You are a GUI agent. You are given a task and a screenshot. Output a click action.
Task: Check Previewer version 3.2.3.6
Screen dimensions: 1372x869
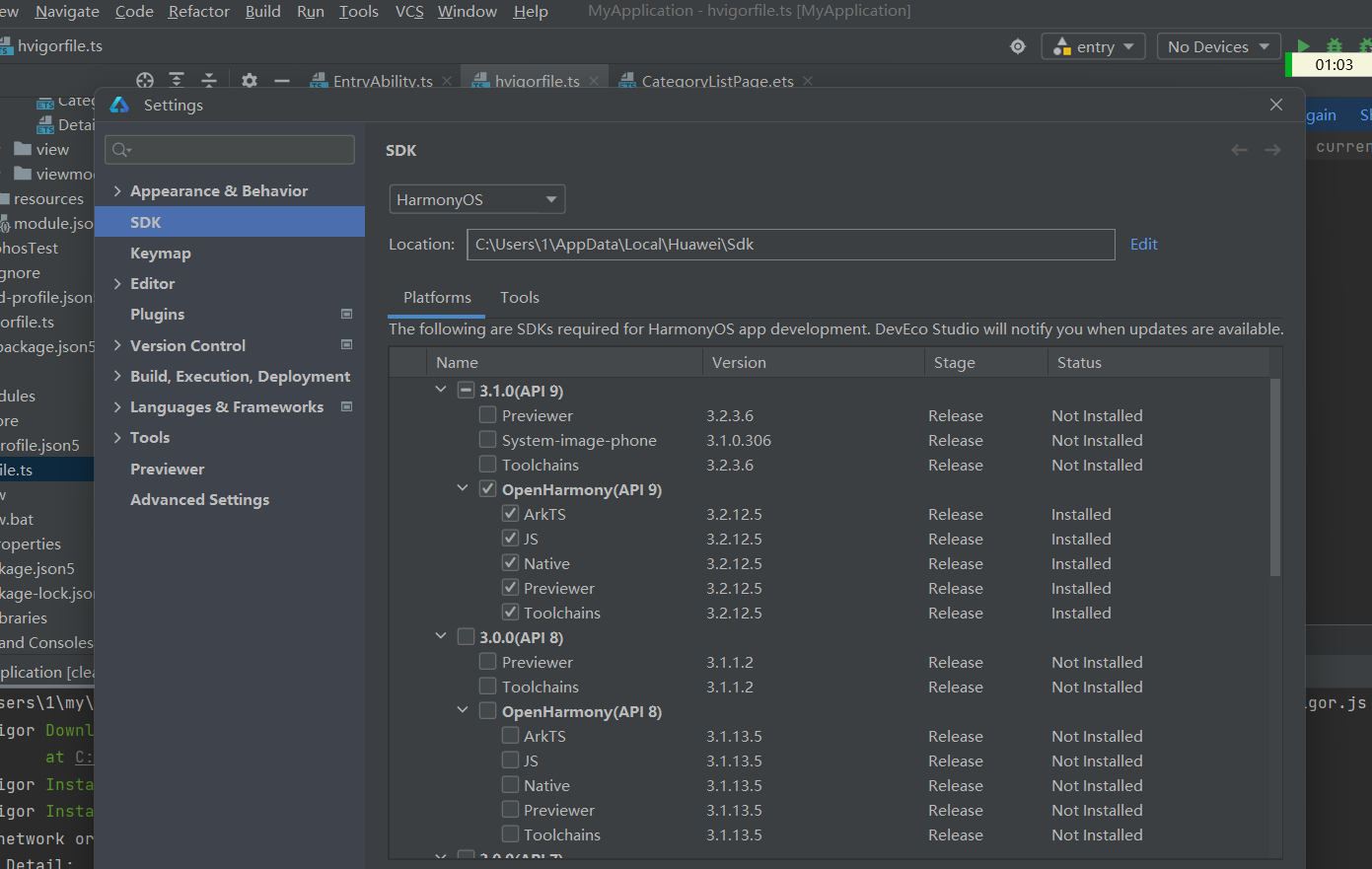click(487, 415)
